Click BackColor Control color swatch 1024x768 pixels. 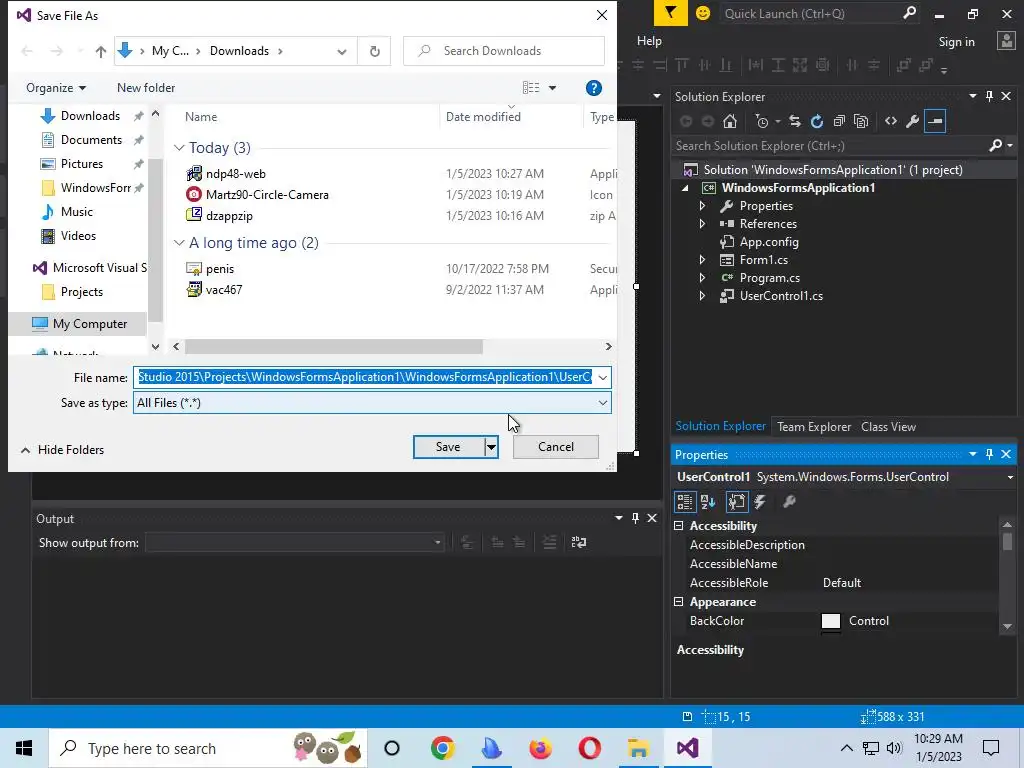pos(831,621)
